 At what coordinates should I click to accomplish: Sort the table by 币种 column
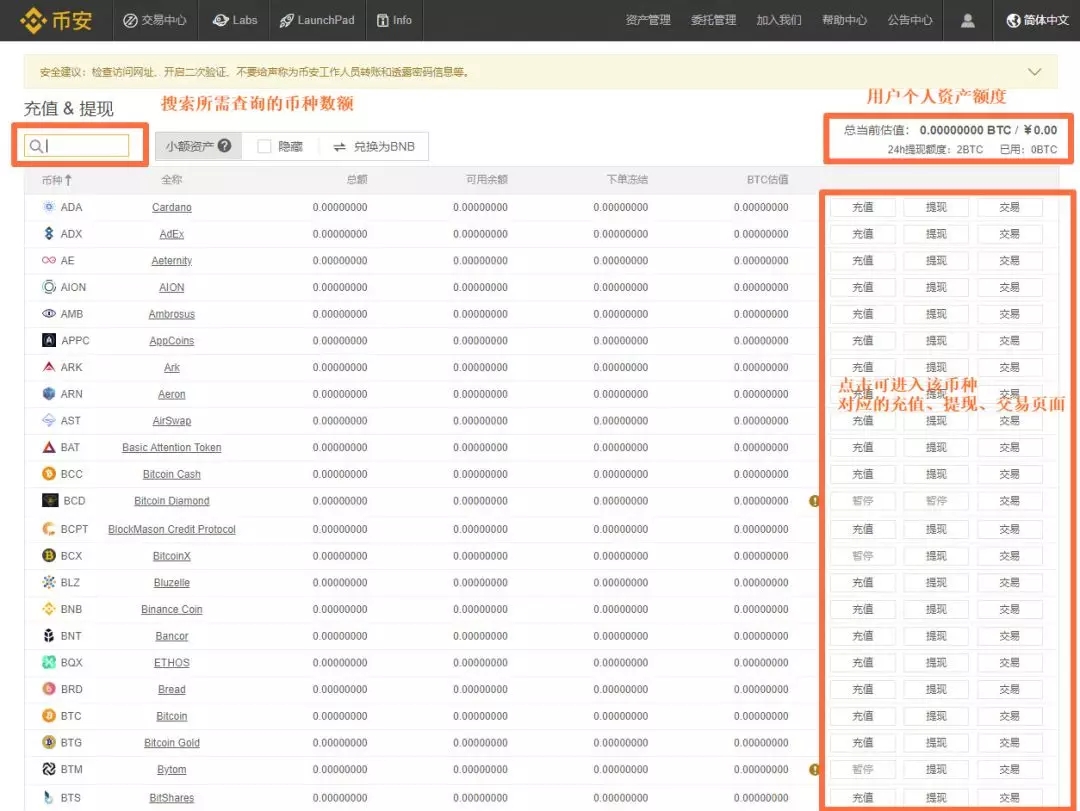(x=56, y=180)
